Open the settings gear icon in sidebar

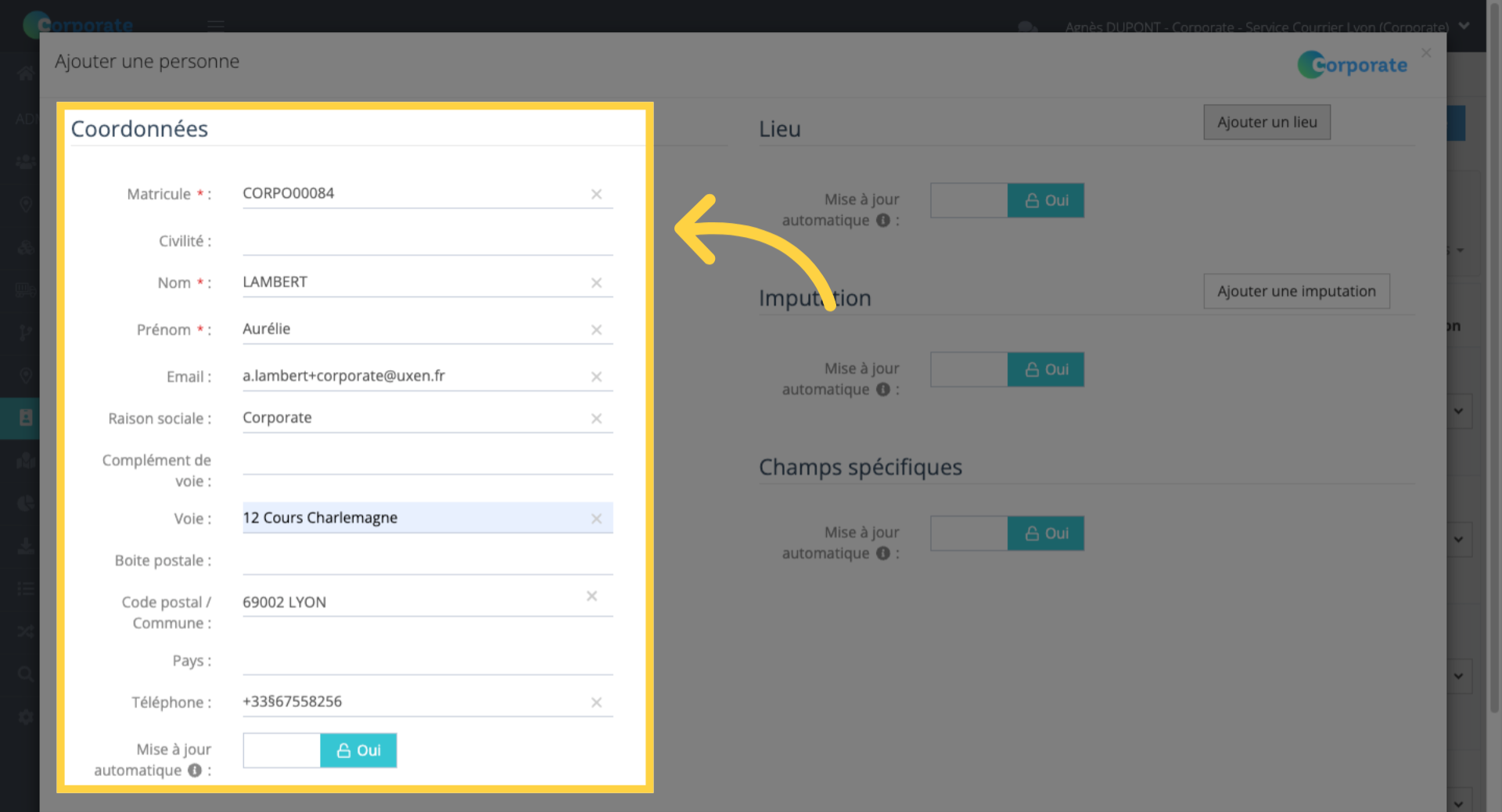pyautogui.click(x=26, y=717)
